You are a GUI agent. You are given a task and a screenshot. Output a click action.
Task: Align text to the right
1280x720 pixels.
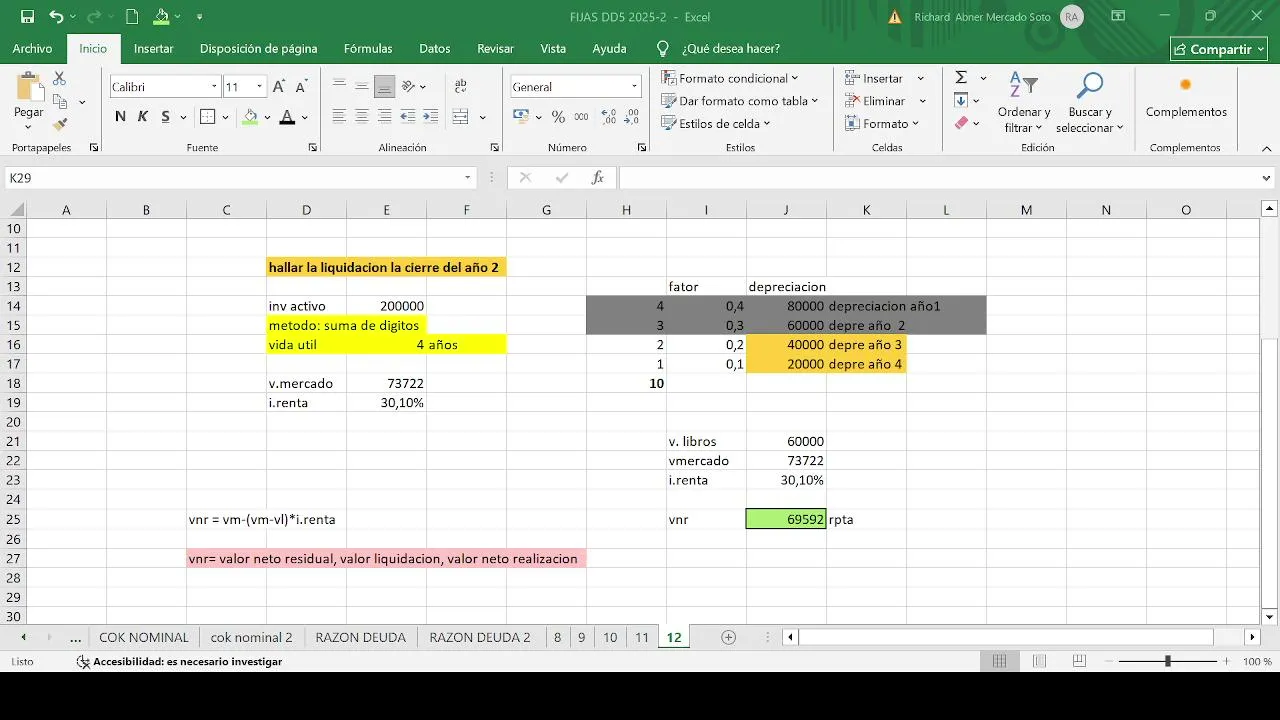pyautogui.click(x=384, y=117)
